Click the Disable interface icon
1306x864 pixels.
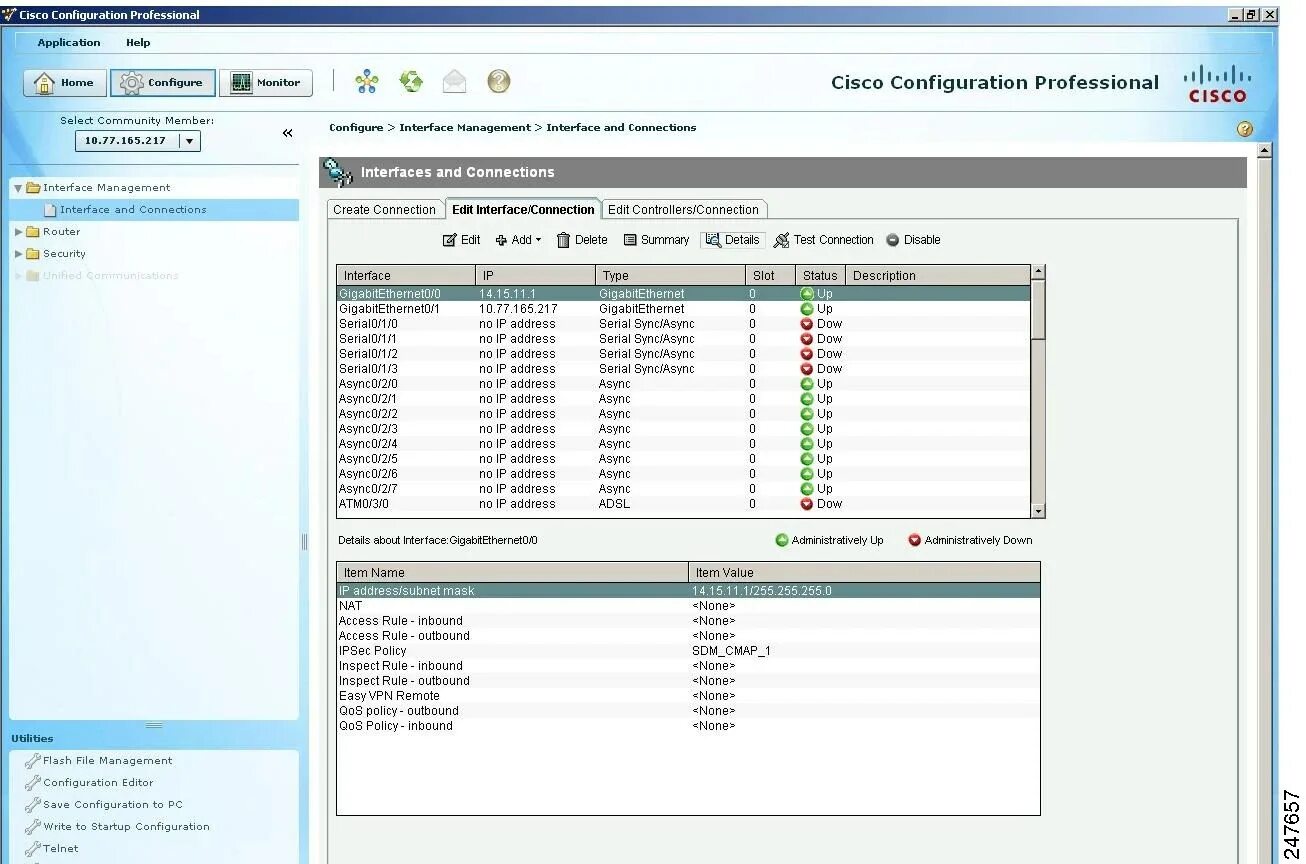coord(893,240)
